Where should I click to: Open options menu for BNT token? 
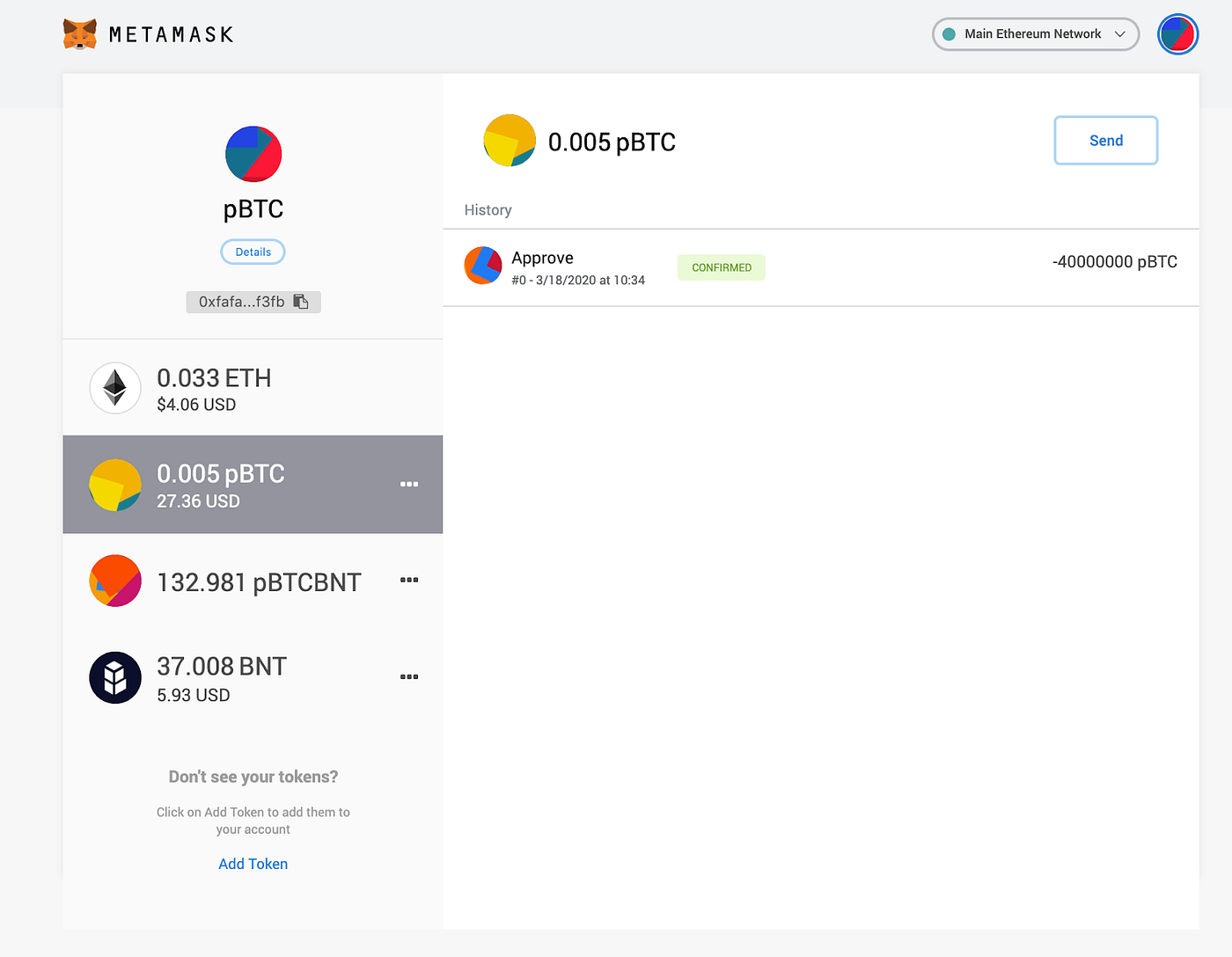pos(409,677)
